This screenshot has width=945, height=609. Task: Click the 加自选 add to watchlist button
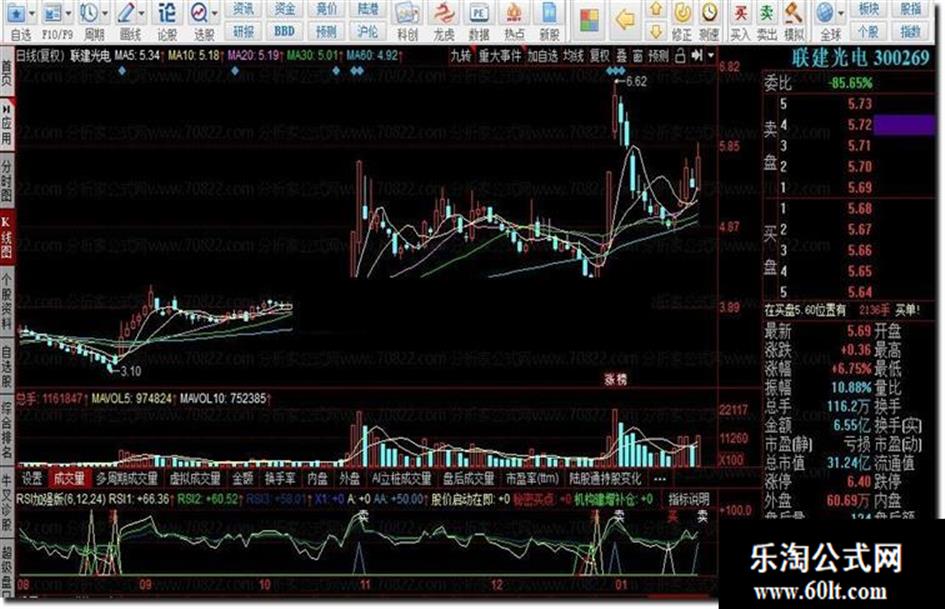(542, 56)
